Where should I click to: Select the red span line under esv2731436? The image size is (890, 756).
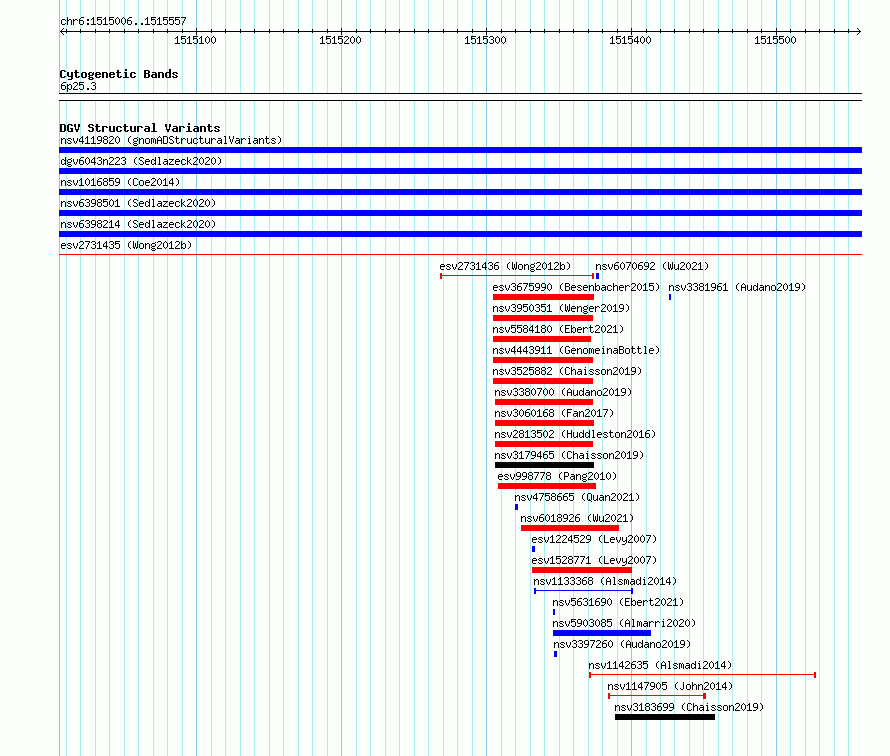point(517,276)
